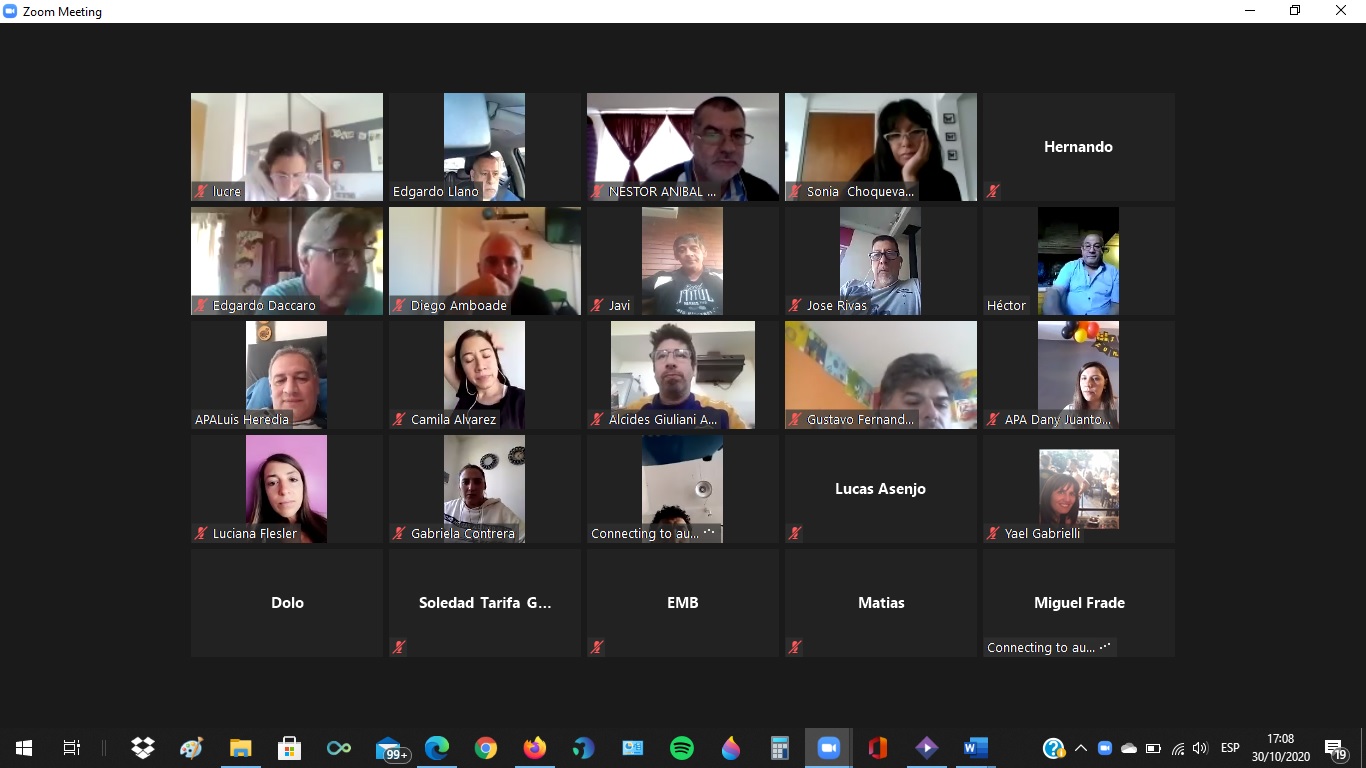Click muted mic icon on Matias's tile
This screenshot has height=768, width=1366.
(795, 647)
